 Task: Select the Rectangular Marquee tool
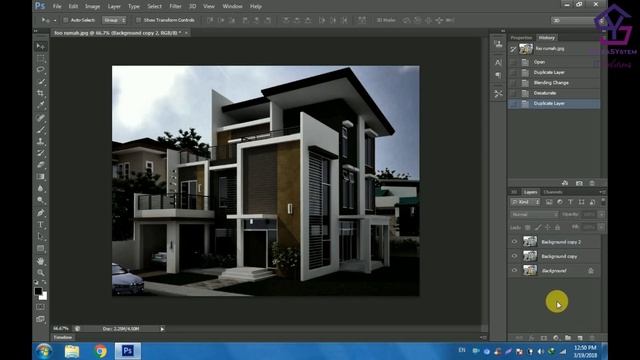click(40, 58)
